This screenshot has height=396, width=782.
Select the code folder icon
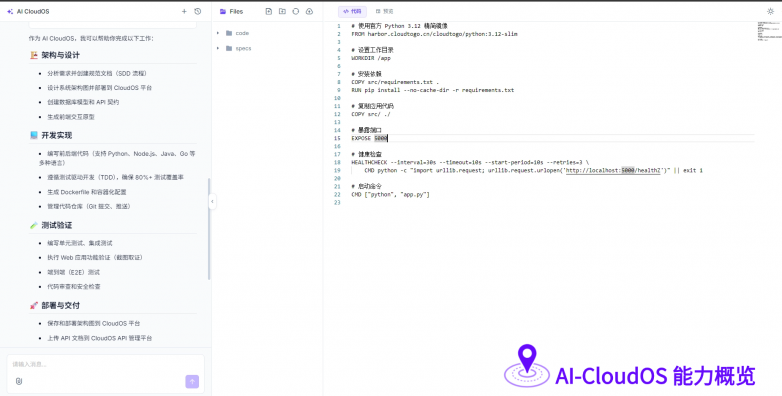click(229, 33)
